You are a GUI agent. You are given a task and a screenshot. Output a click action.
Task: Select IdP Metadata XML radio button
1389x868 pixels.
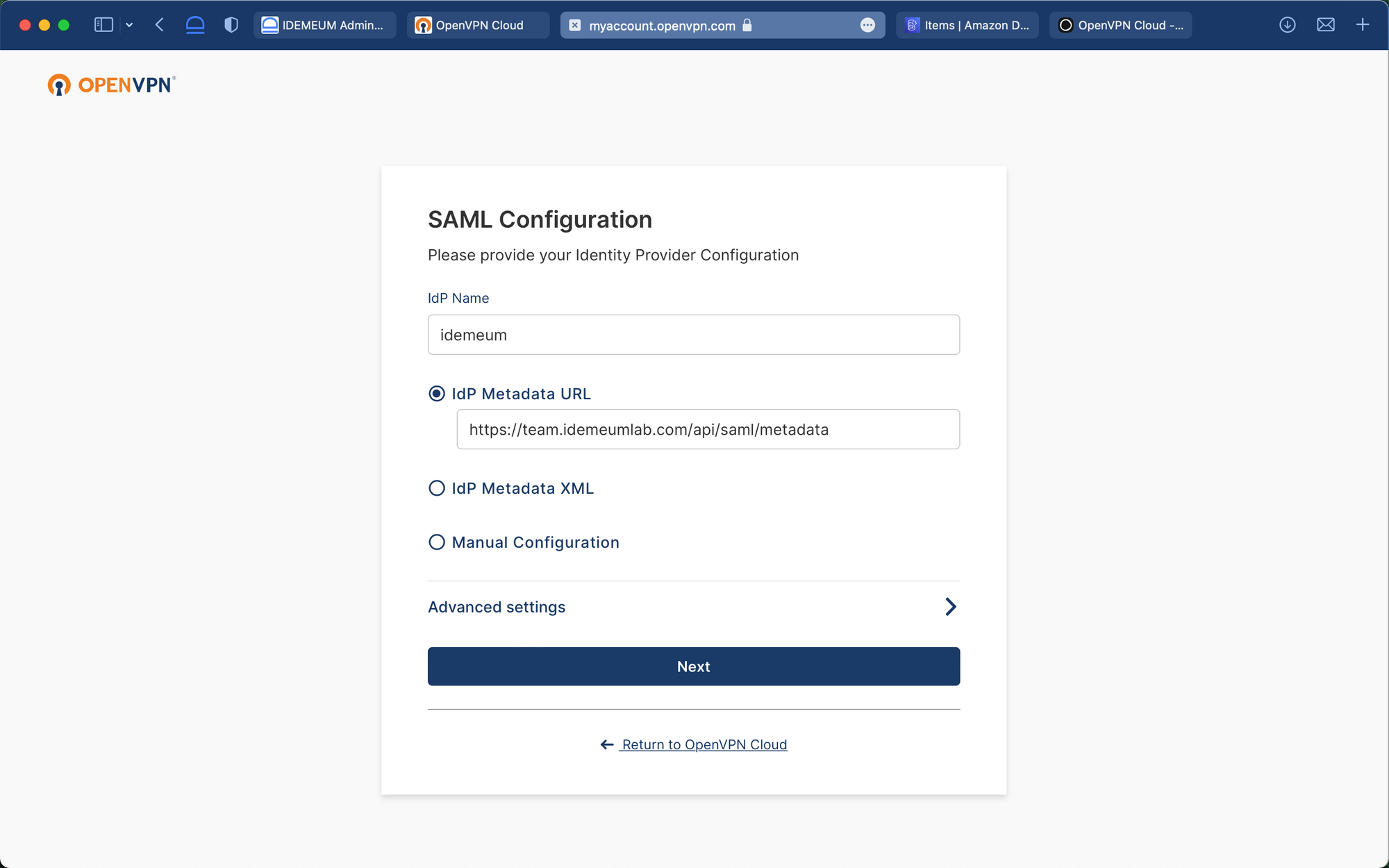pos(437,488)
